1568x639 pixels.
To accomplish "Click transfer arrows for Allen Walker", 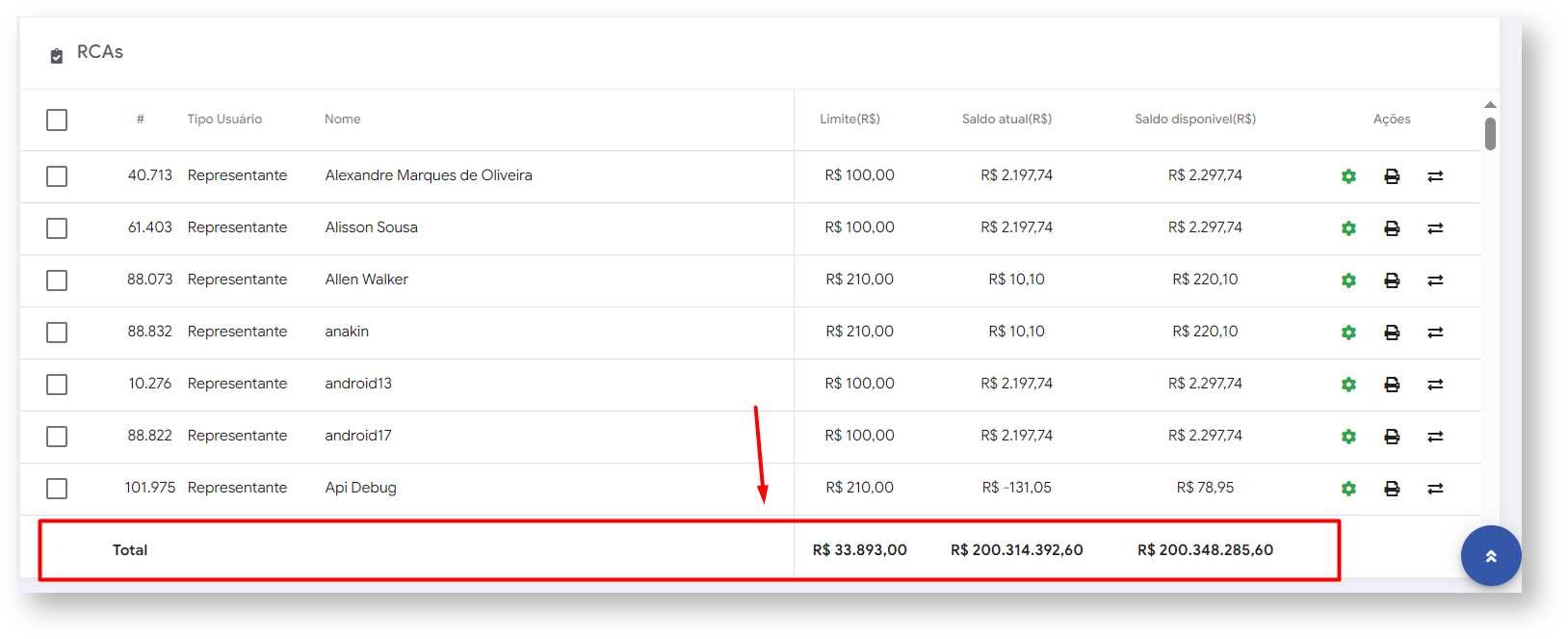I will (1435, 280).
